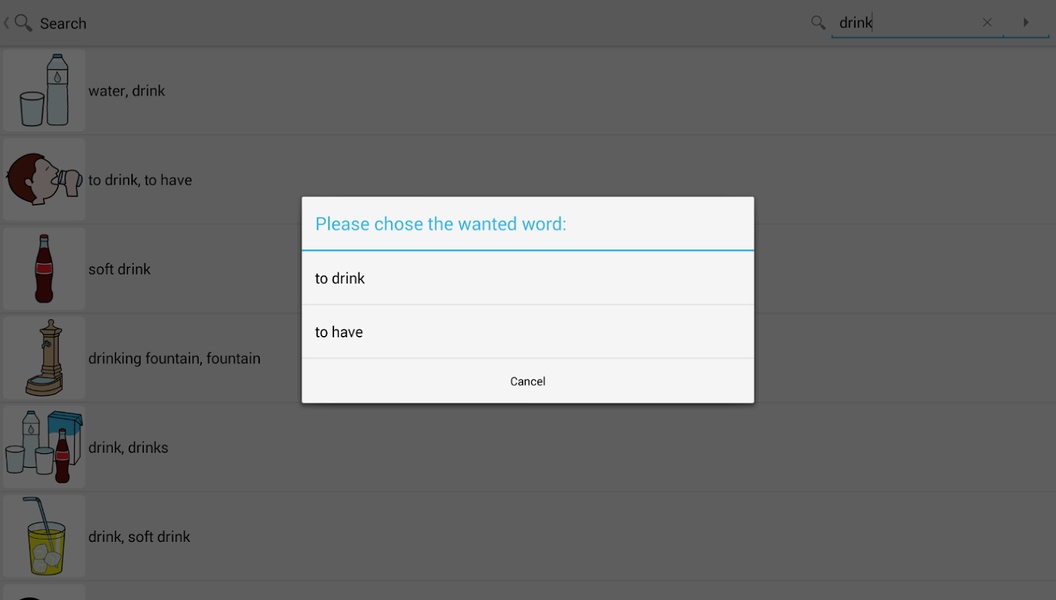Screen dimensions: 1056x600
Task: Select the assorted drinks pictogram
Action: click(x=44, y=447)
